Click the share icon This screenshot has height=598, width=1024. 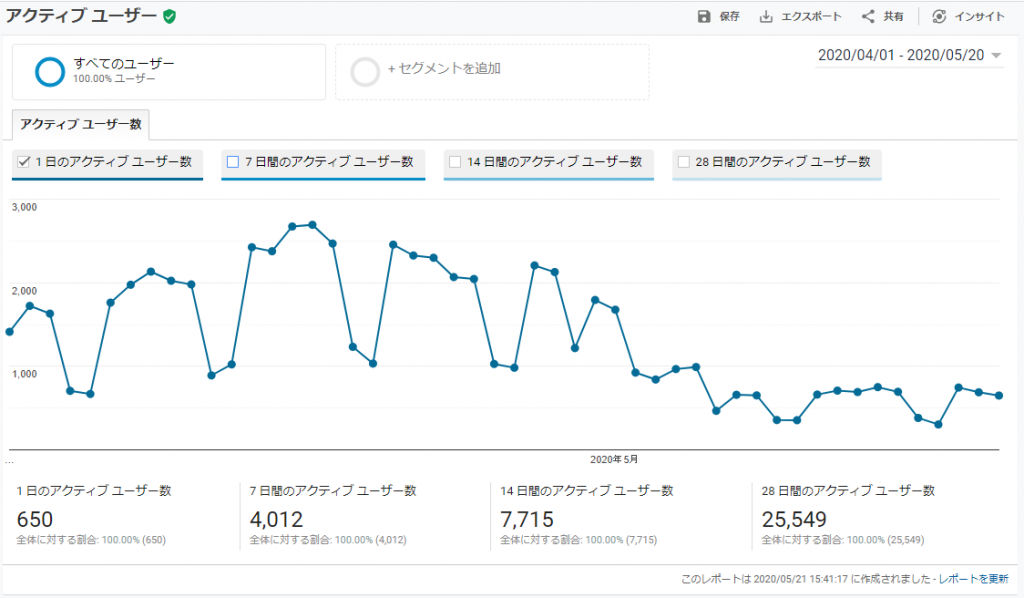pyautogui.click(x=868, y=16)
